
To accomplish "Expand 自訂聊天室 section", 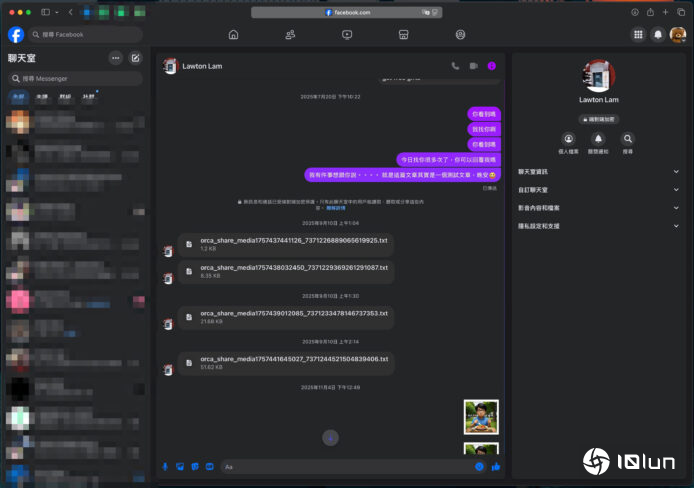I will point(596,189).
